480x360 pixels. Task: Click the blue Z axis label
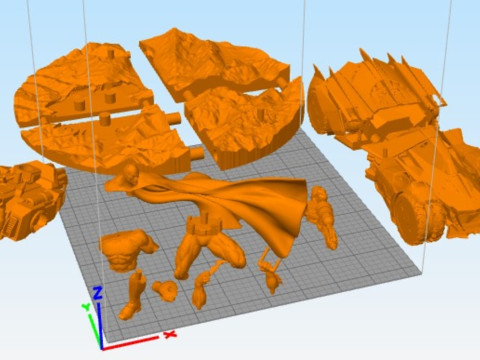[97, 293]
